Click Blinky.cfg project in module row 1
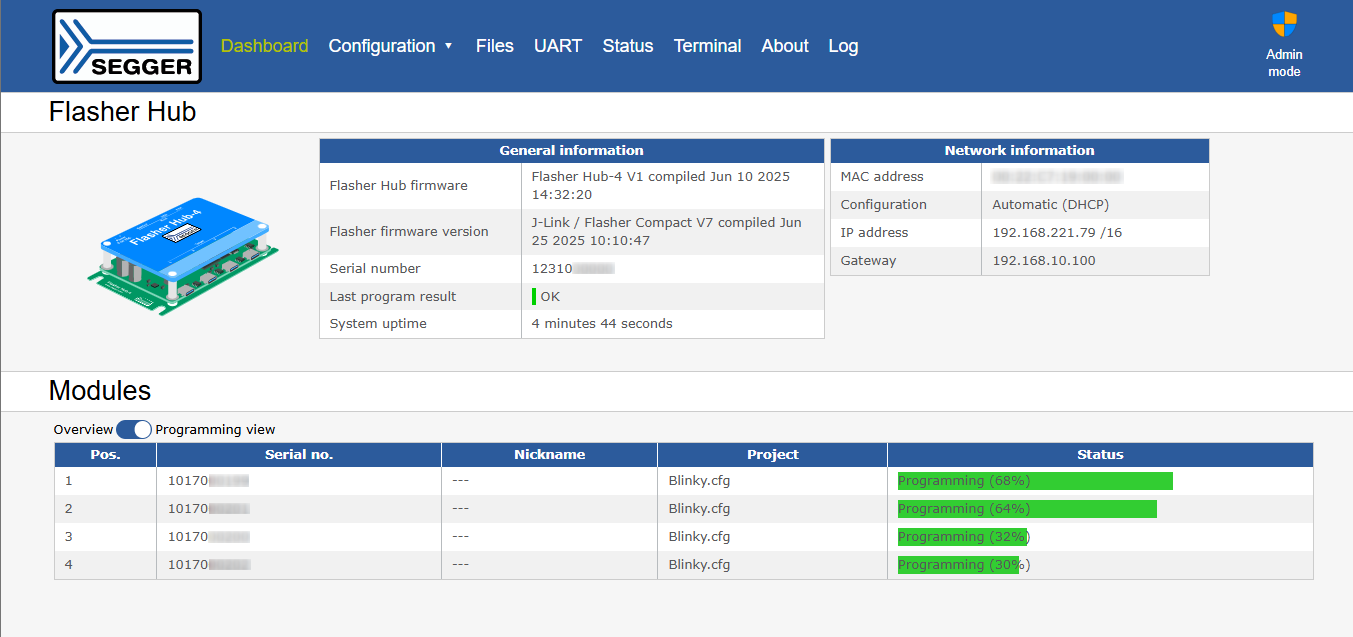 [699, 481]
